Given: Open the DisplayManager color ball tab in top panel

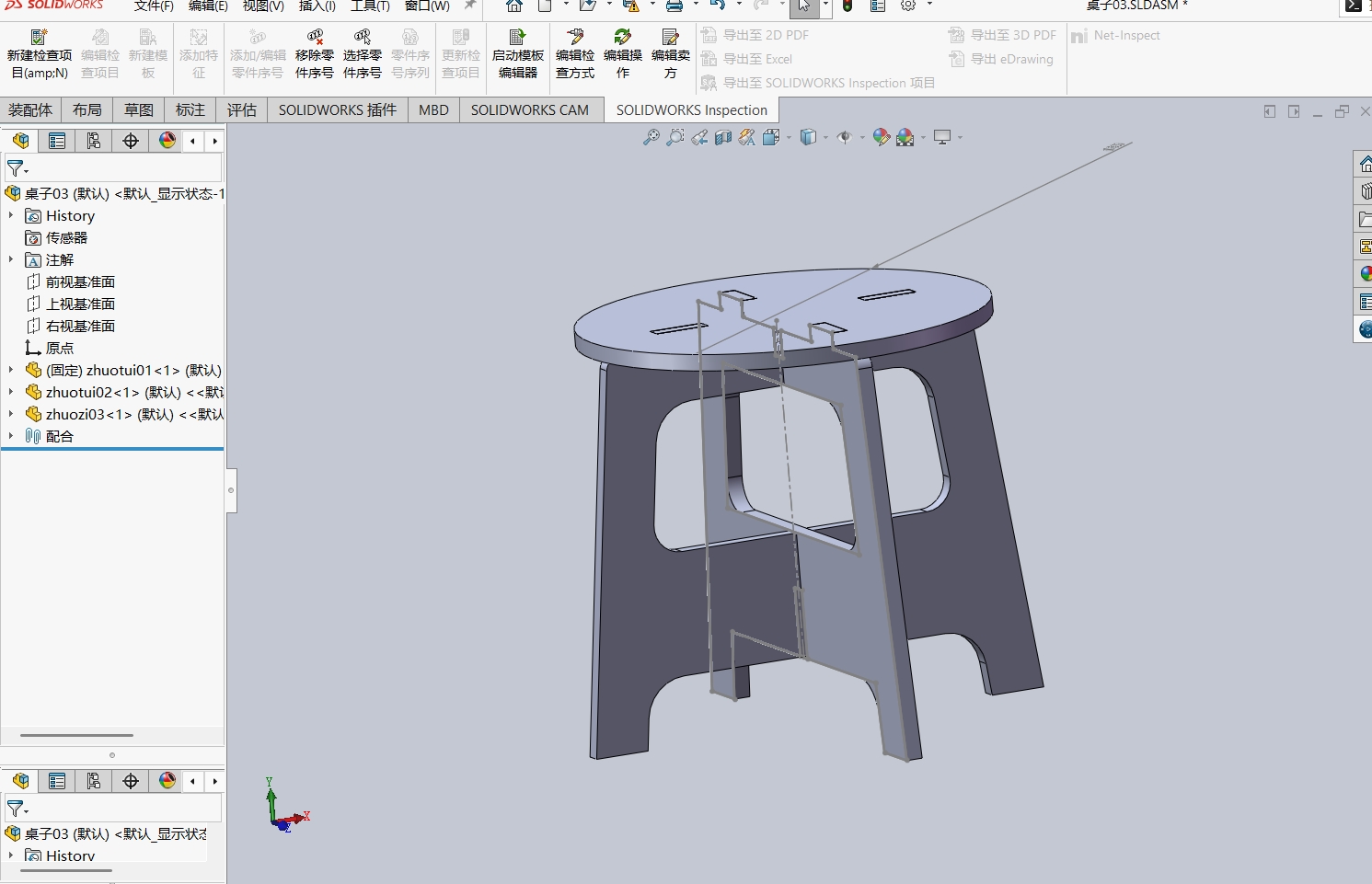Looking at the screenshot, I should point(167,141).
